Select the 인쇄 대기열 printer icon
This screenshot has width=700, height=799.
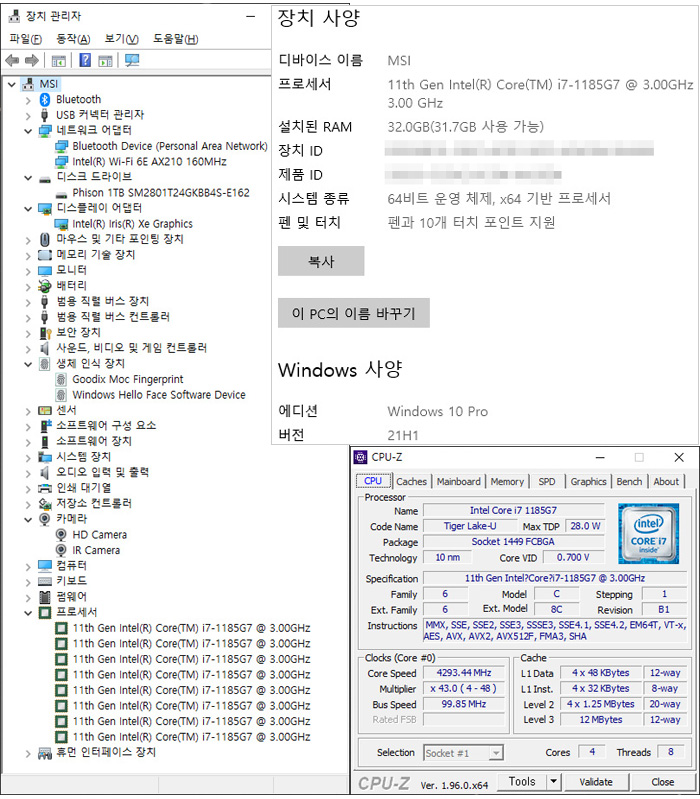click(45, 488)
